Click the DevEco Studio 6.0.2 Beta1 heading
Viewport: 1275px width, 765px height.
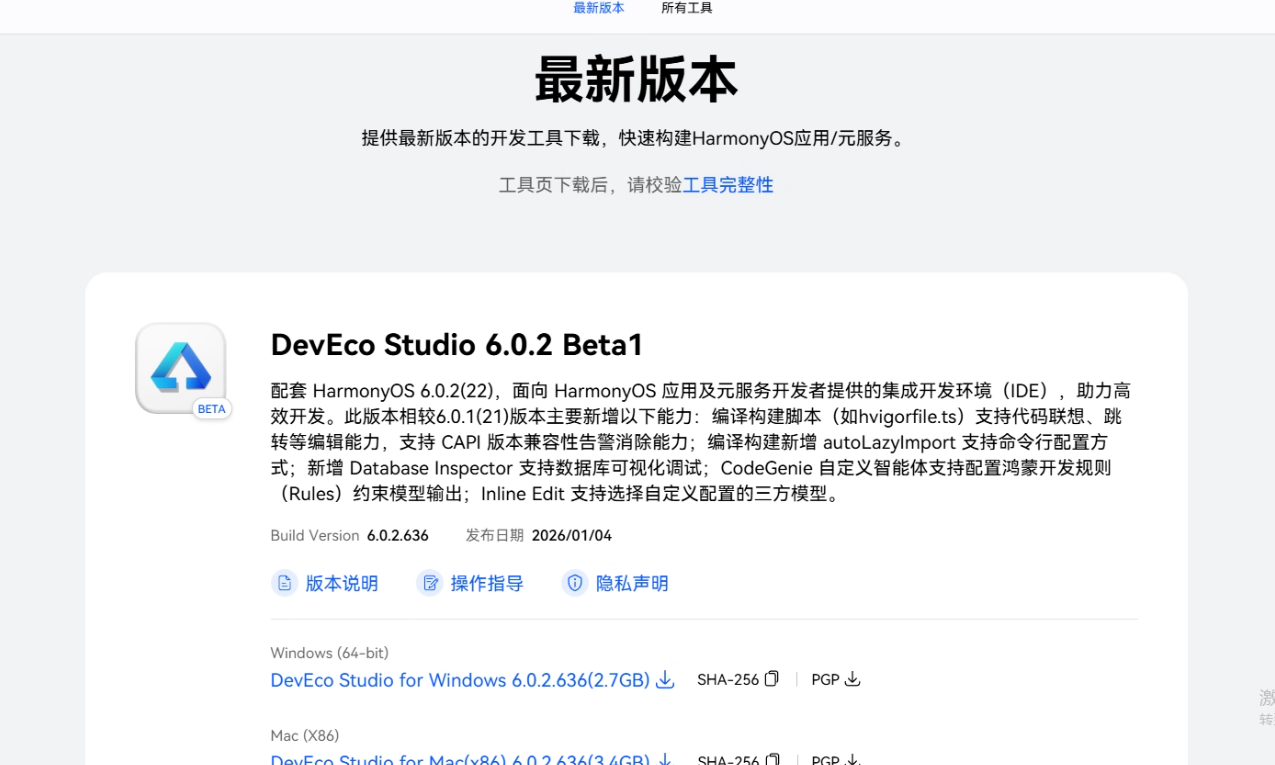click(x=457, y=345)
